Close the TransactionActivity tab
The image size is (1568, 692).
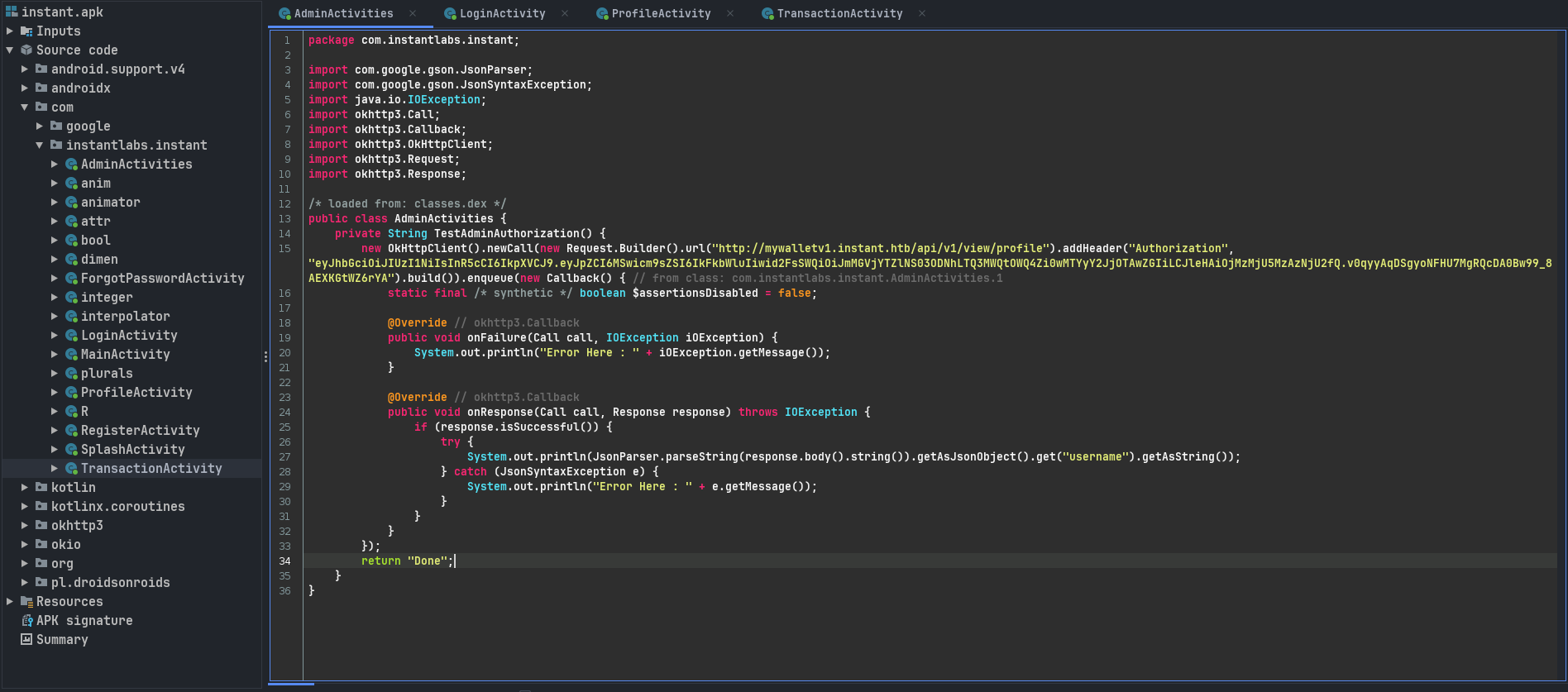click(922, 13)
